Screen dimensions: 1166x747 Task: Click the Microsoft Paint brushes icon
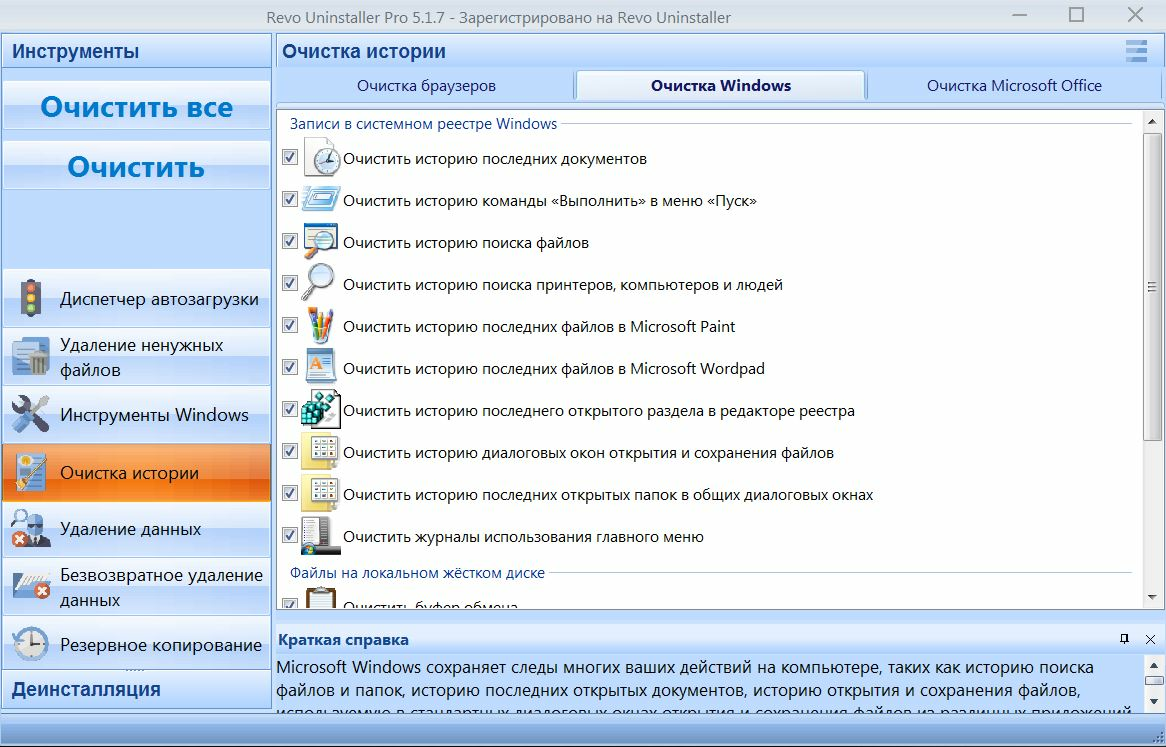[321, 326]
